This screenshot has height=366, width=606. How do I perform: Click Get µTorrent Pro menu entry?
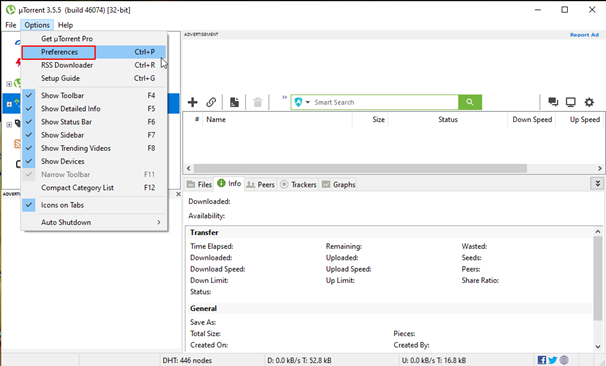click(94, 39)
